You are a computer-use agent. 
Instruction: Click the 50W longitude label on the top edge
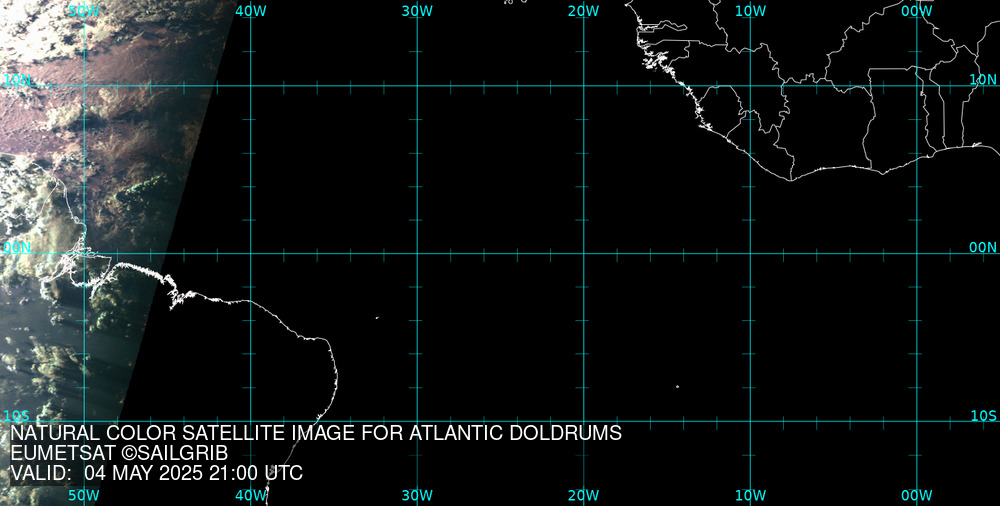(x=84, y=11)
